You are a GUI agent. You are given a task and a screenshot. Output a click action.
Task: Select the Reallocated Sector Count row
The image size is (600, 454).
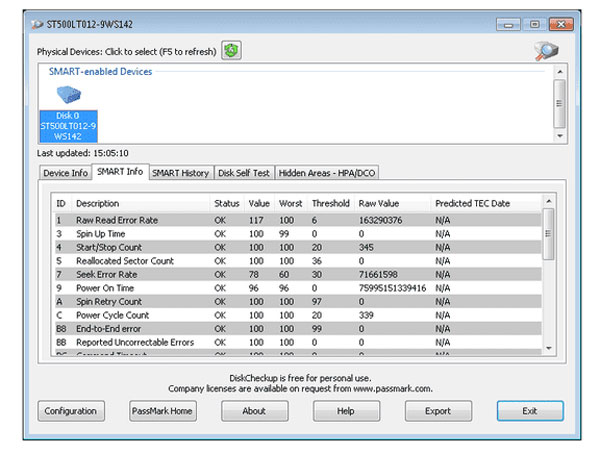tap(298, 261)
